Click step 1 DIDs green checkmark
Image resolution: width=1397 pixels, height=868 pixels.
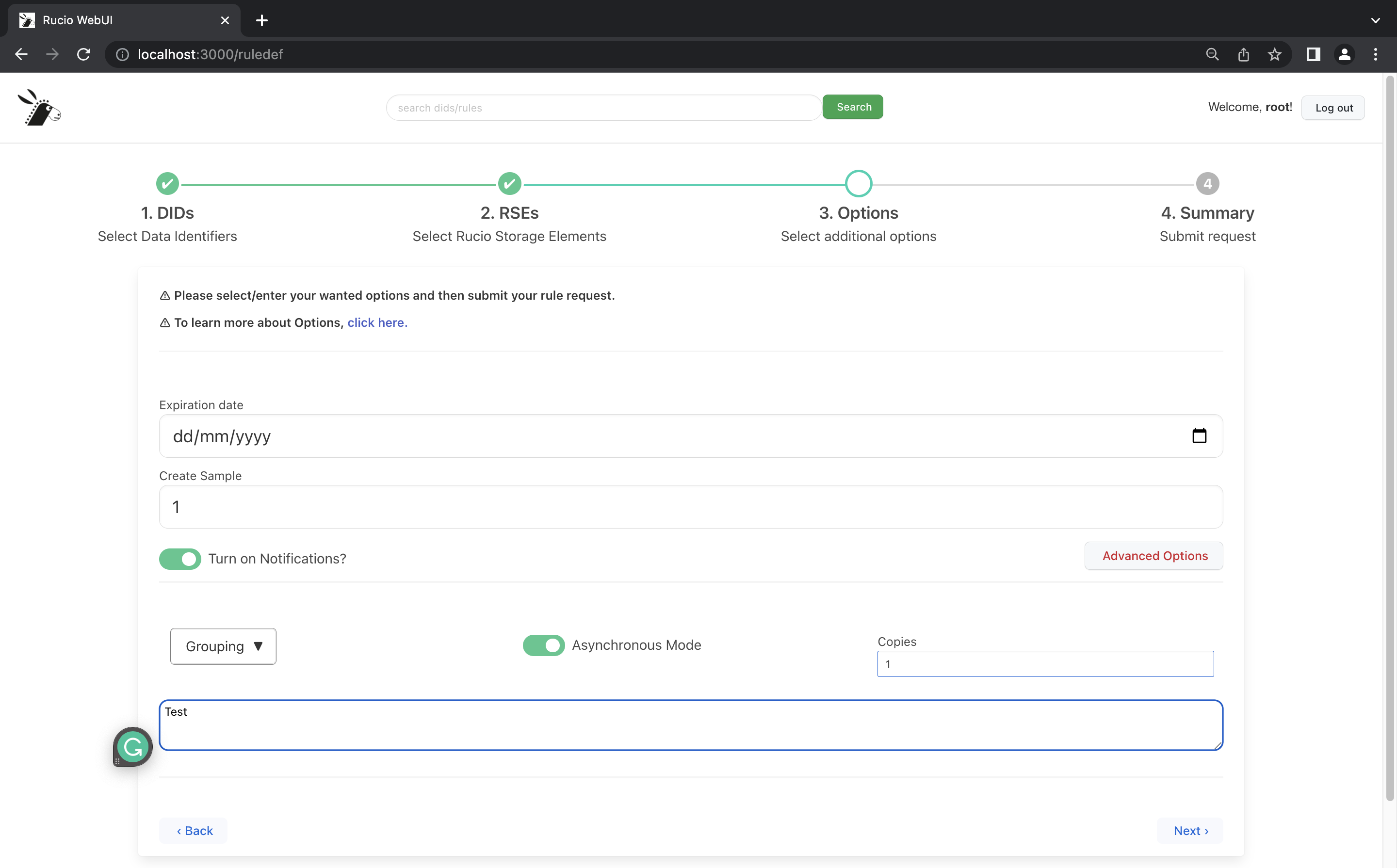[x=167, y=184]
